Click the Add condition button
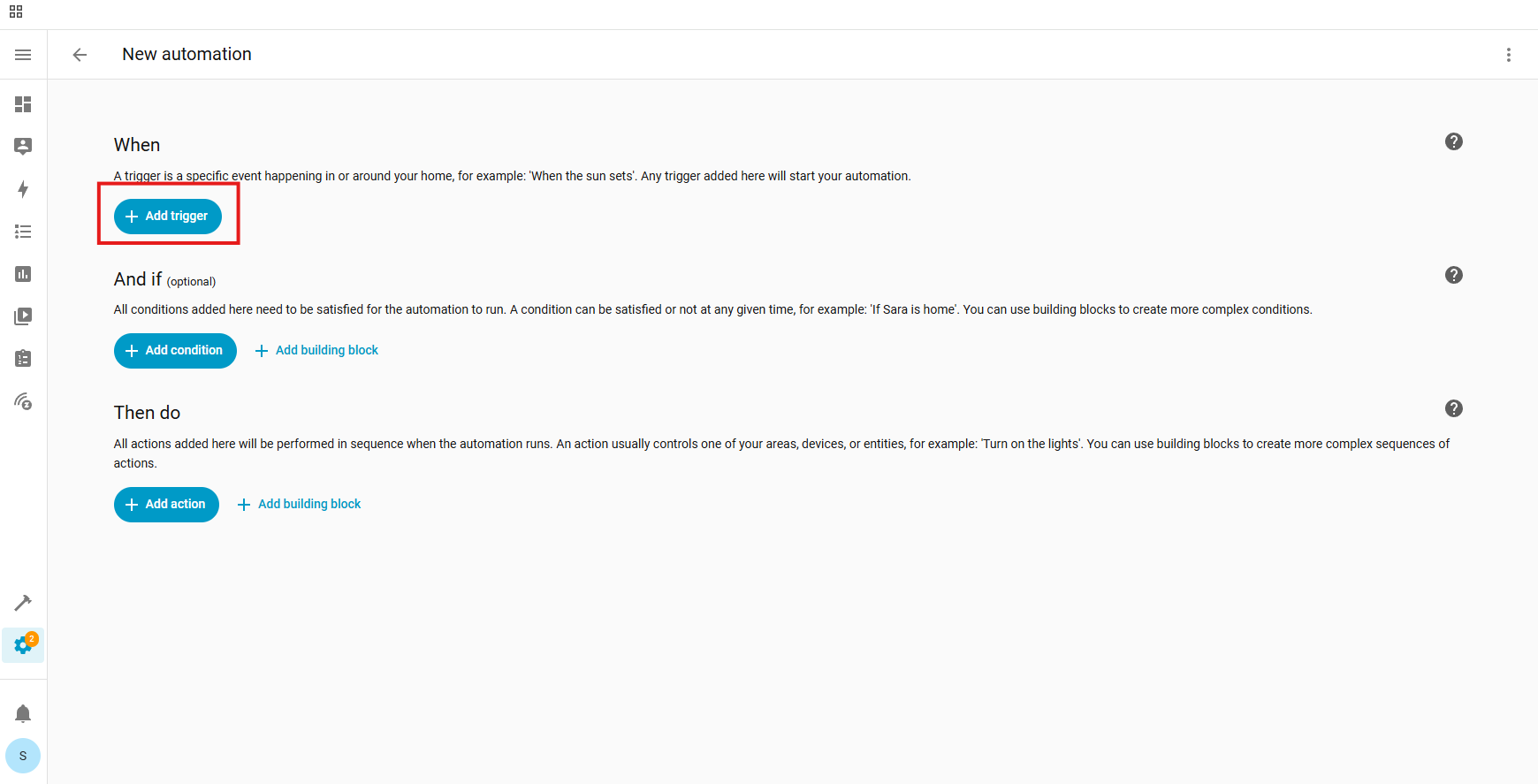 point(175,351)
